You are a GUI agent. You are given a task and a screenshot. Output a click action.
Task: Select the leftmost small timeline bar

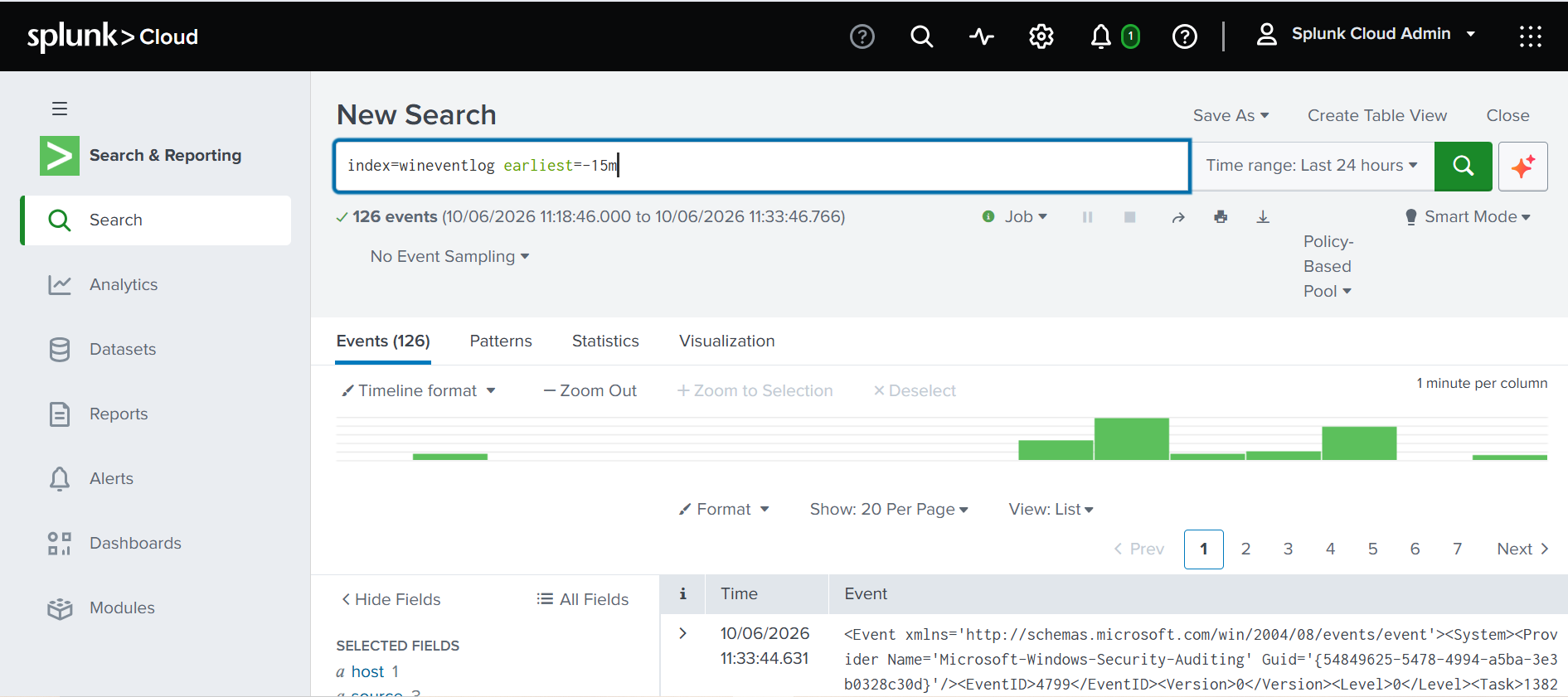click(449, 457)
